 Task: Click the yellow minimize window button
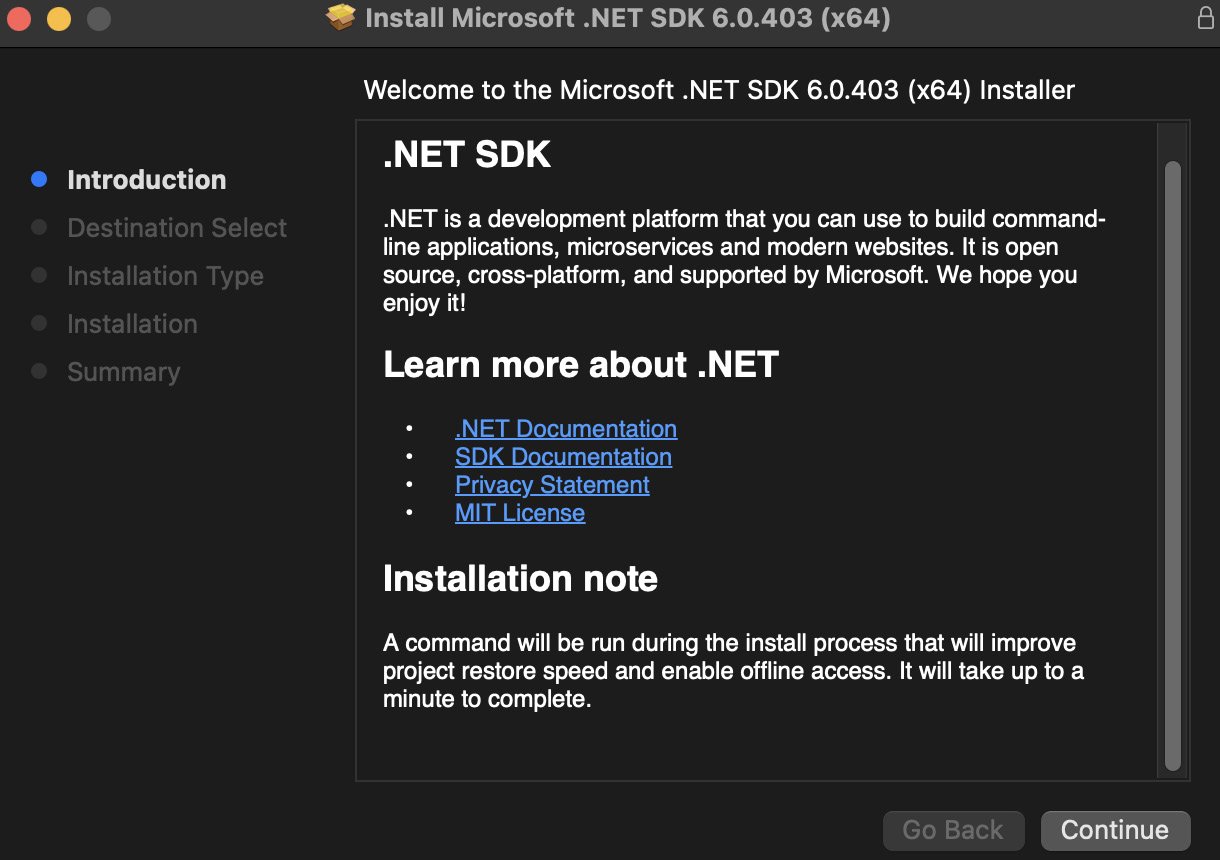pyautogui.click(x=59, y=18)
